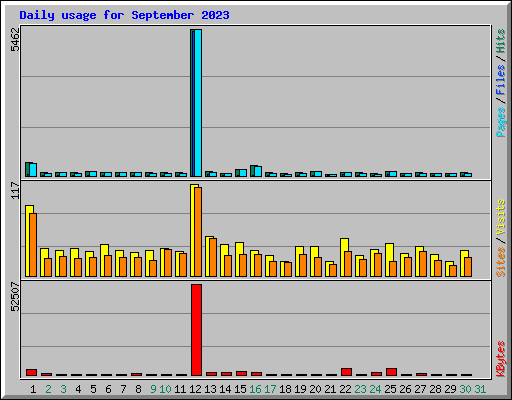Screen dimensions: 512x400
Task: Select day 11 on the x-axis
Action: point(180,389)
